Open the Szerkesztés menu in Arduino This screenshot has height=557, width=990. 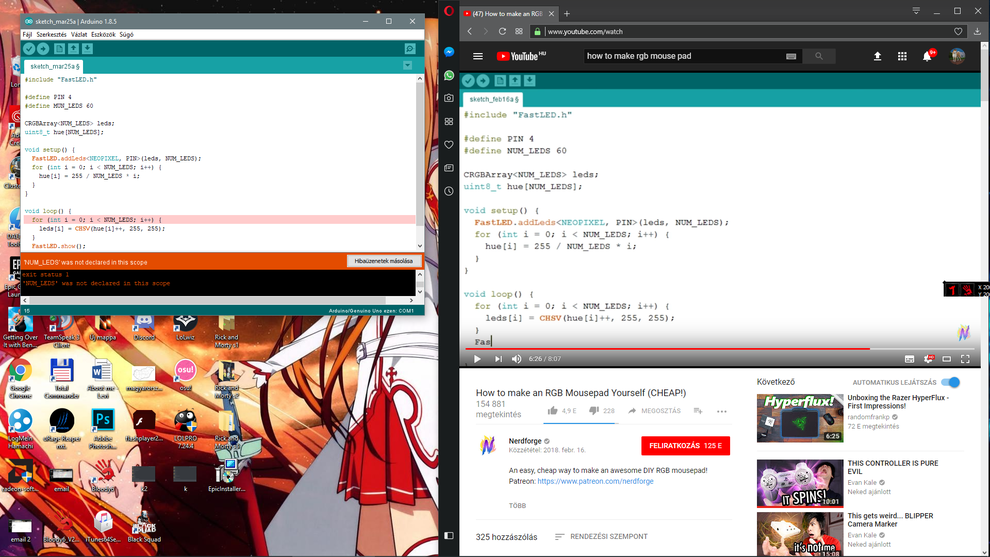click(51, 35)
